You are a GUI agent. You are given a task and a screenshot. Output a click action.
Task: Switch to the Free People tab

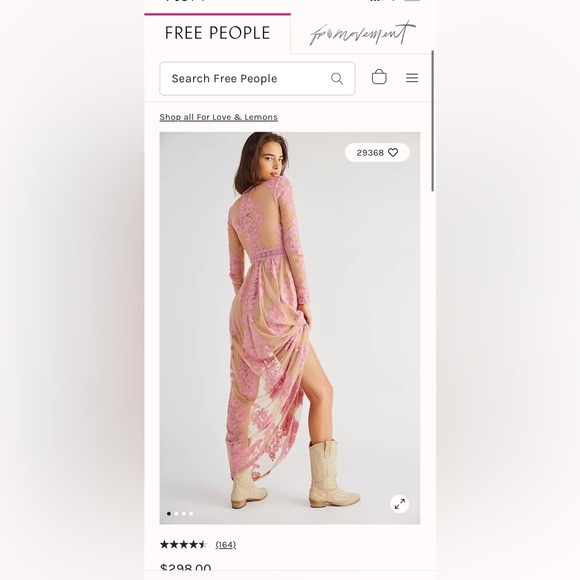(x=218, y=33)
